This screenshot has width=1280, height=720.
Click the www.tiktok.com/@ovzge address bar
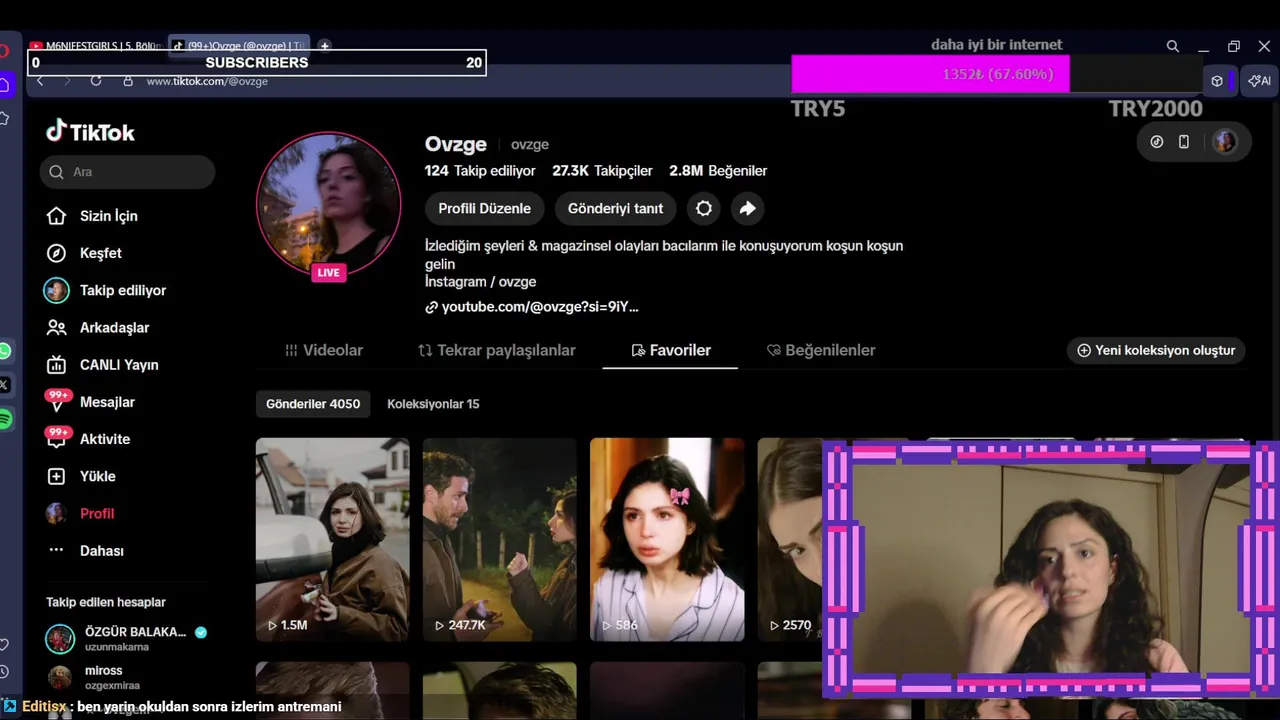tap(207, 81)
